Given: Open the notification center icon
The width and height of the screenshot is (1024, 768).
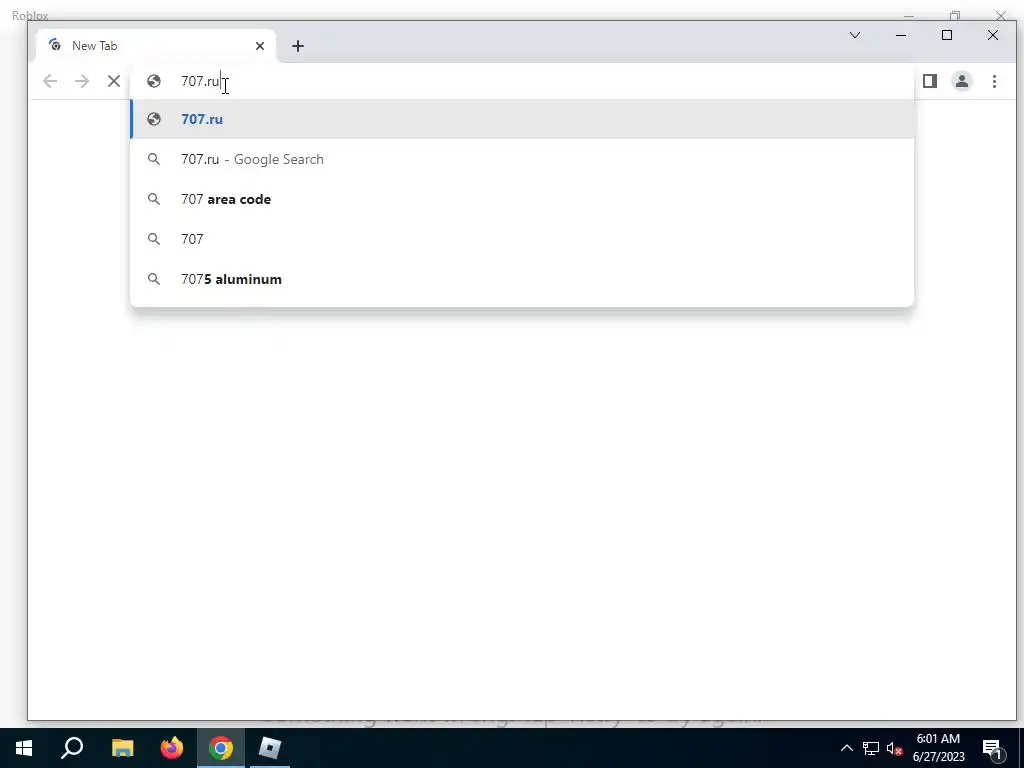Looking at the screenshot, I should [x=992, y=748].
